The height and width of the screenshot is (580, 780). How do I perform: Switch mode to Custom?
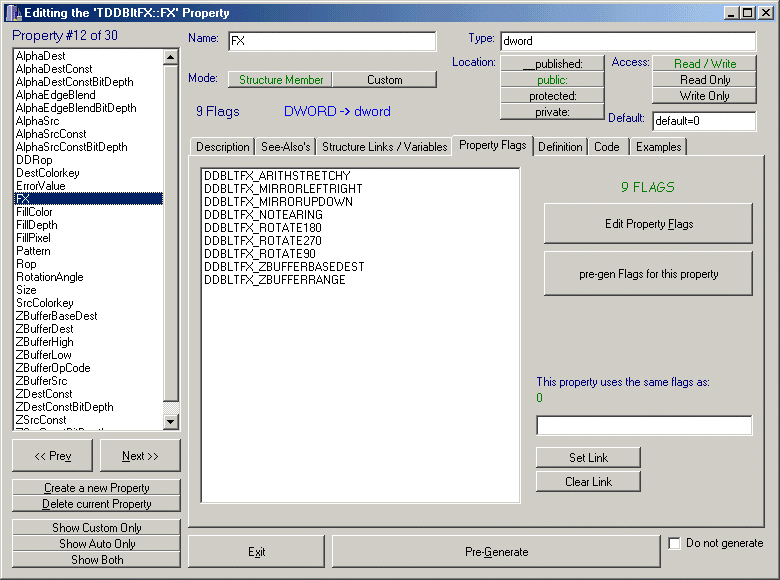click(384, 80)
